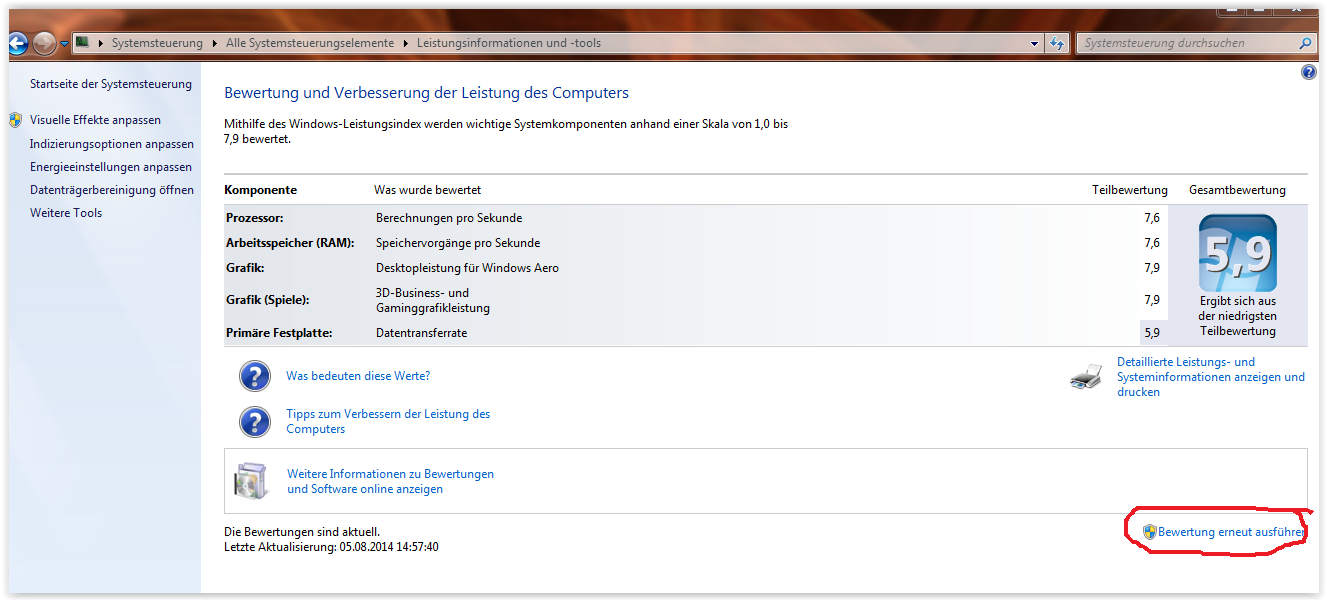Click the back navigation arrow button
The width and height of the screenshot is (1327, 601).
click(x=17, y=43)
